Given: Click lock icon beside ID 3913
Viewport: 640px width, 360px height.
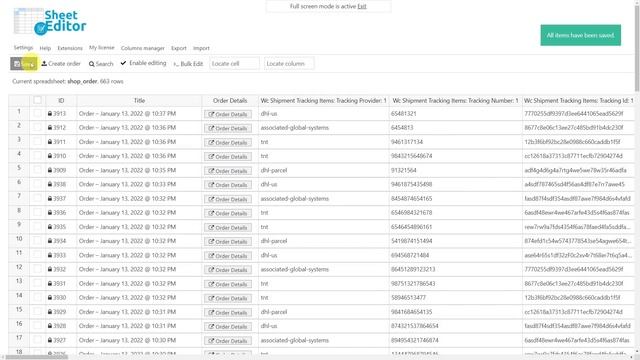Looking at the screenshot, I should (x=50, y=113).
